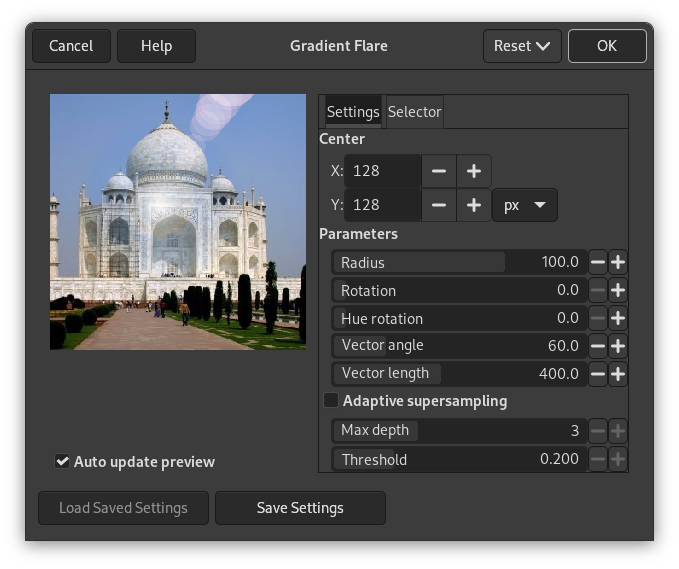Increase Rotation with its plus icon

618,291
